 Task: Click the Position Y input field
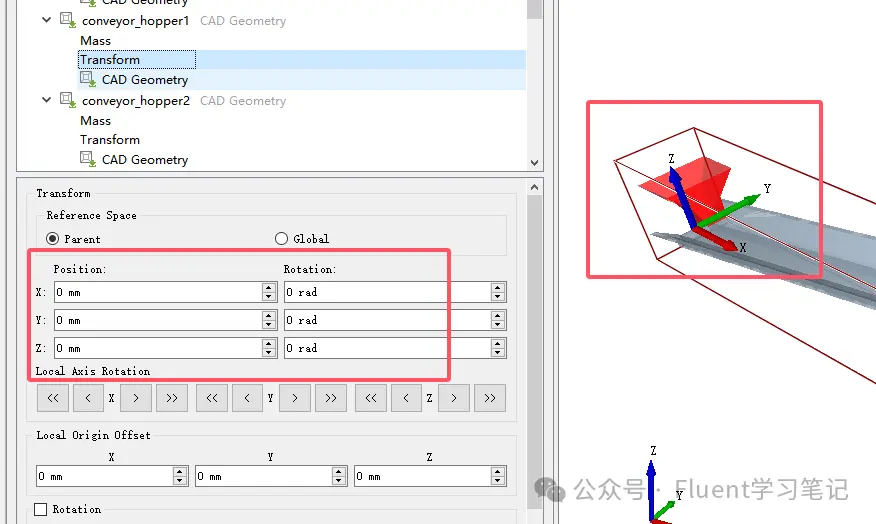(x=158, y=320)
